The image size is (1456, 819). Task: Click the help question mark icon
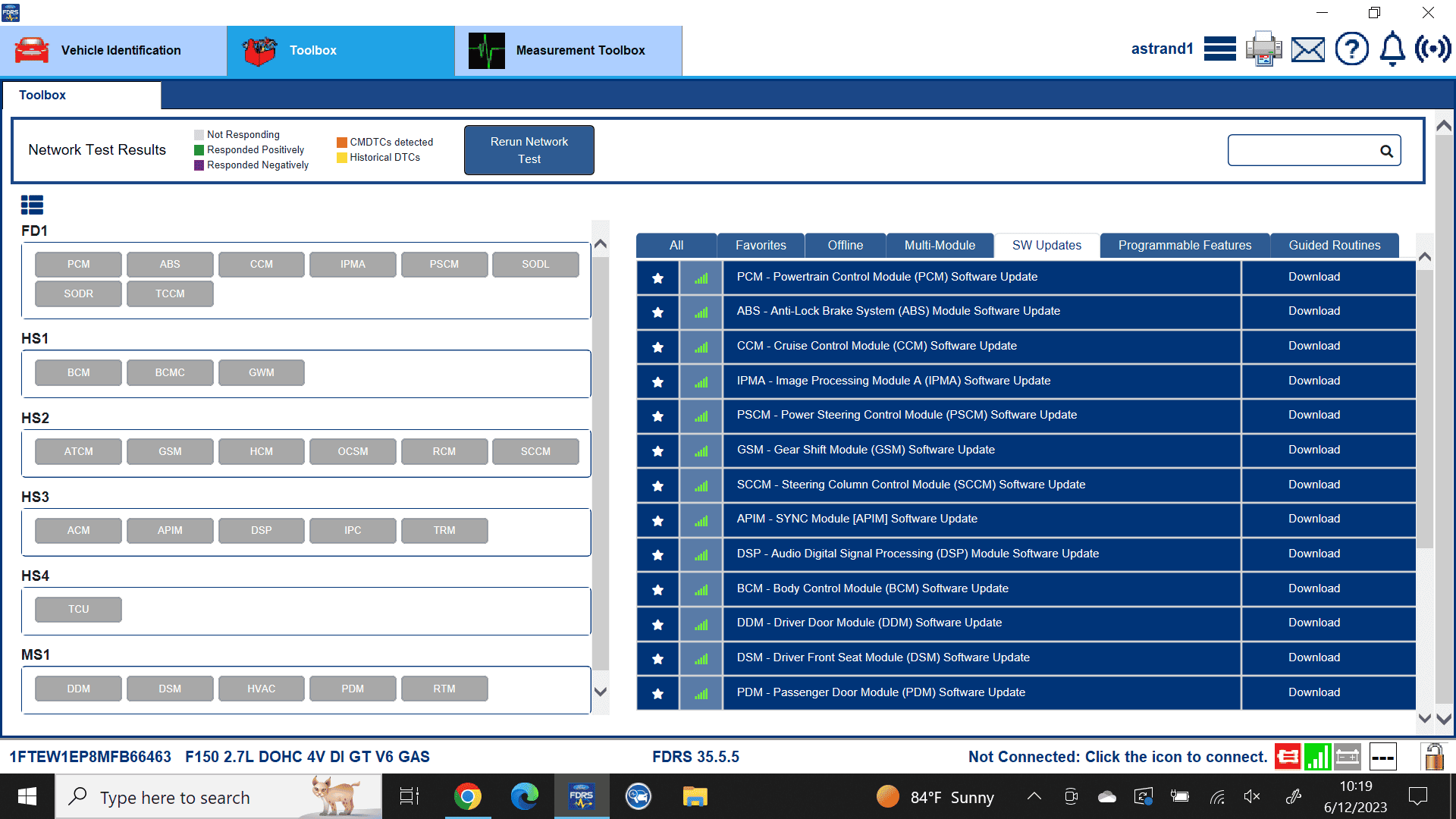click(x=1351, y=49)
